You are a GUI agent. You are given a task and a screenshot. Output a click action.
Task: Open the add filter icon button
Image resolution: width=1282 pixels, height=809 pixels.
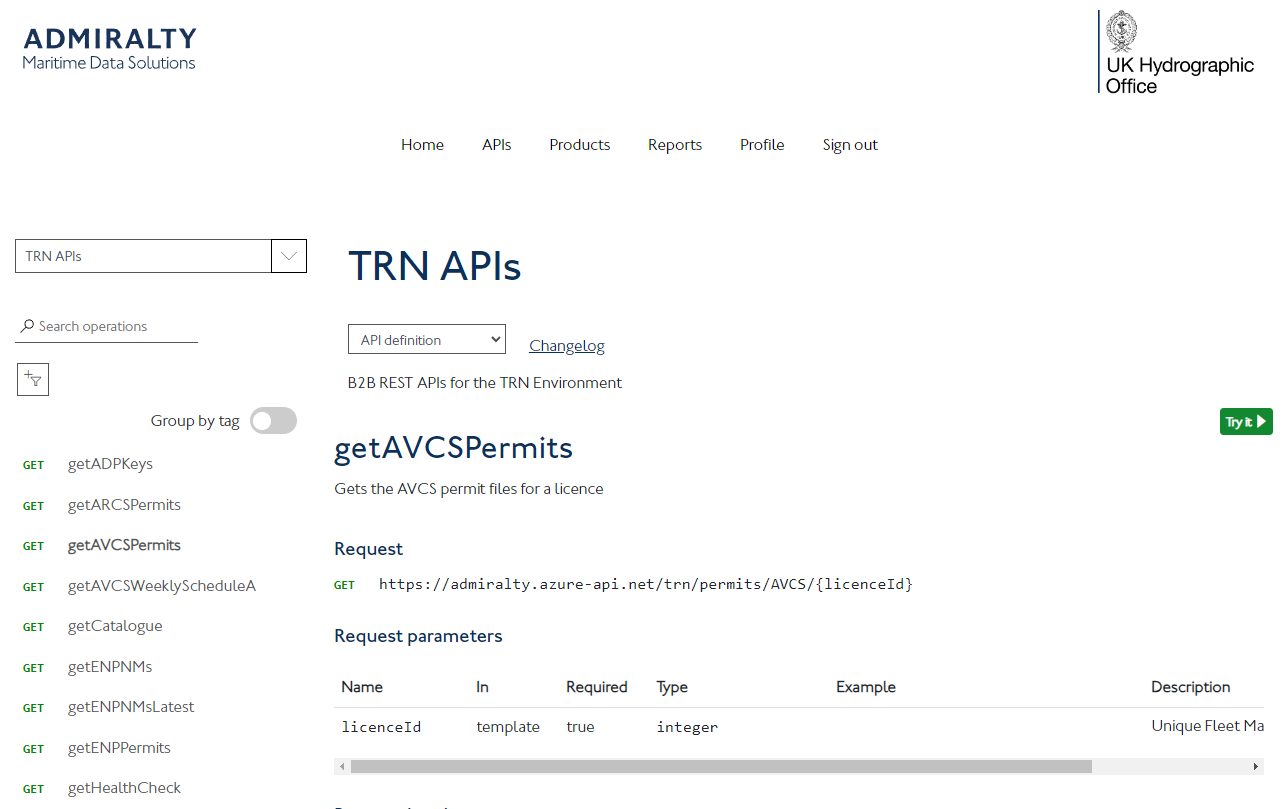point(33,379)
